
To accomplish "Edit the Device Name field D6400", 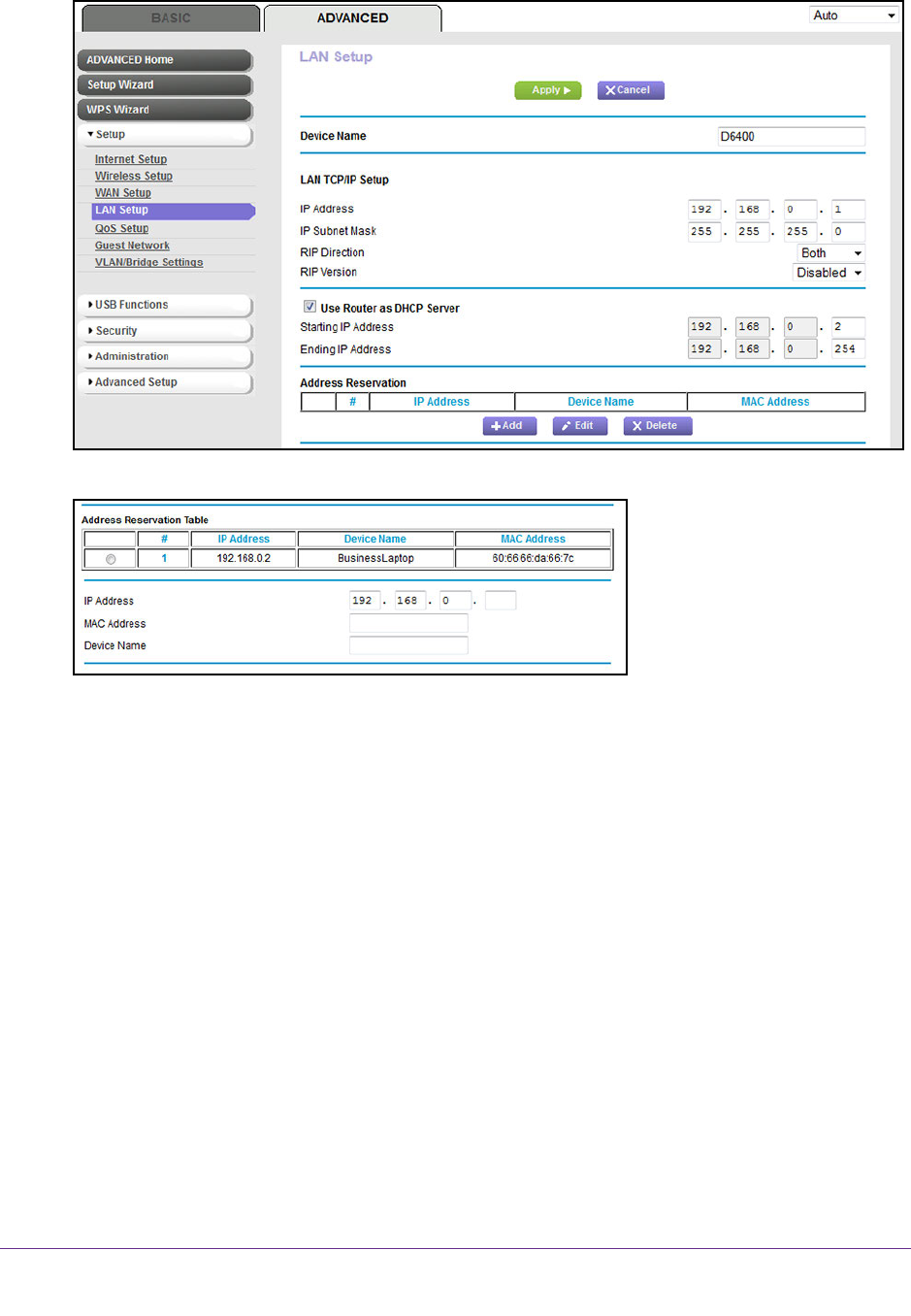I will coord(791,137).
